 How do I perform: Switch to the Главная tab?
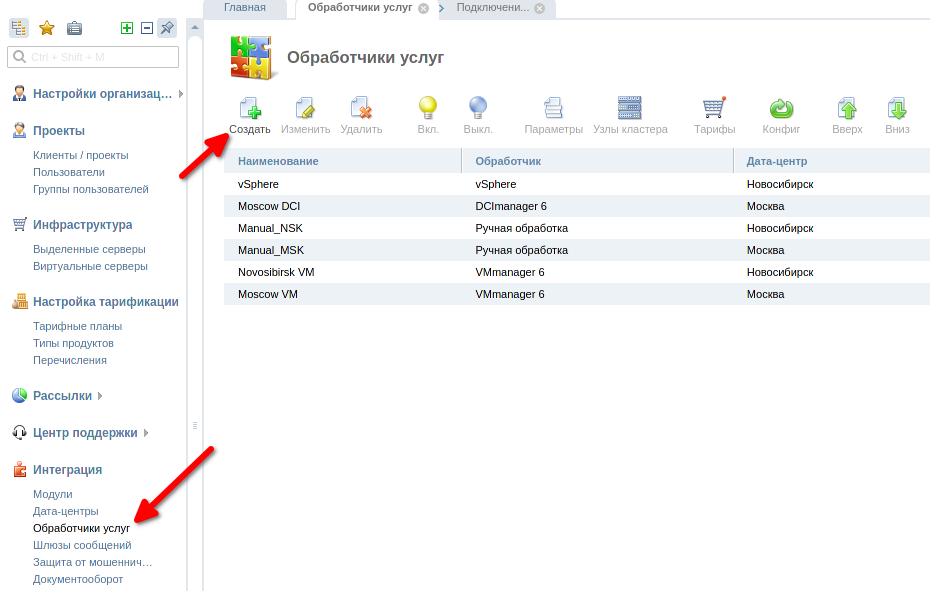pos(245,8)
